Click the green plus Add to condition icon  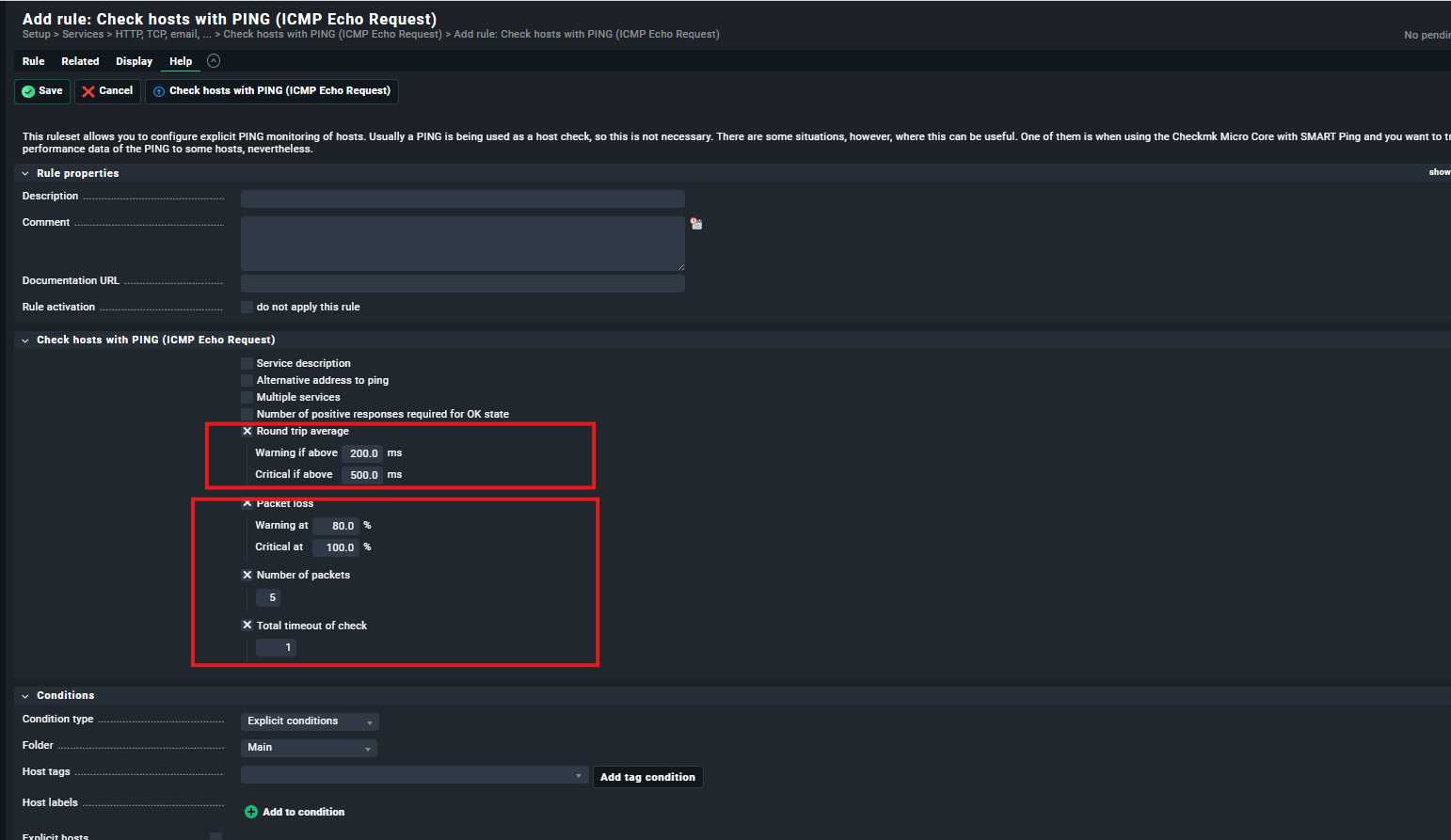tap(251, 812)
